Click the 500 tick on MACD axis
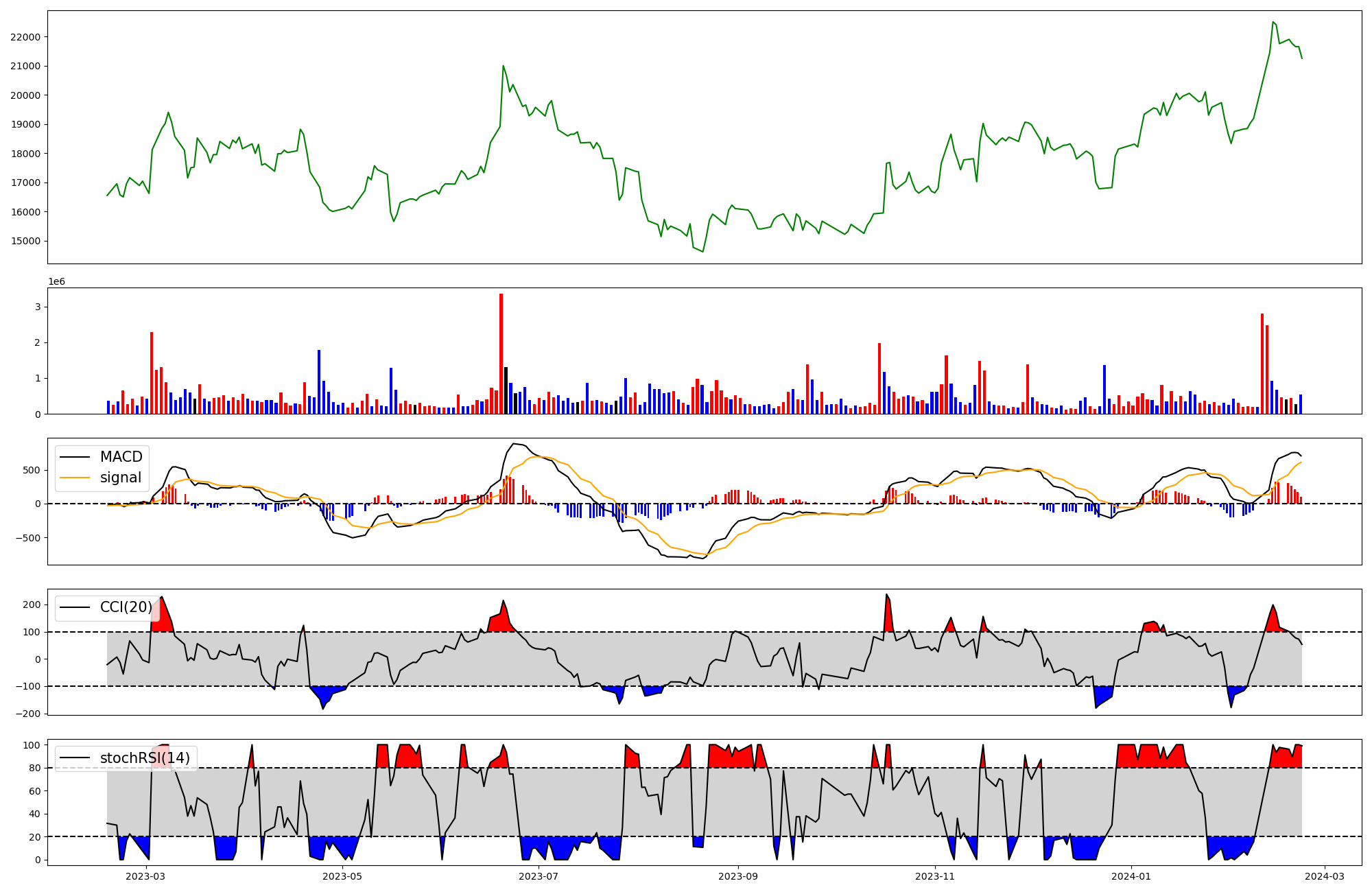1372x892 pixels. click(x=33, y=471)
